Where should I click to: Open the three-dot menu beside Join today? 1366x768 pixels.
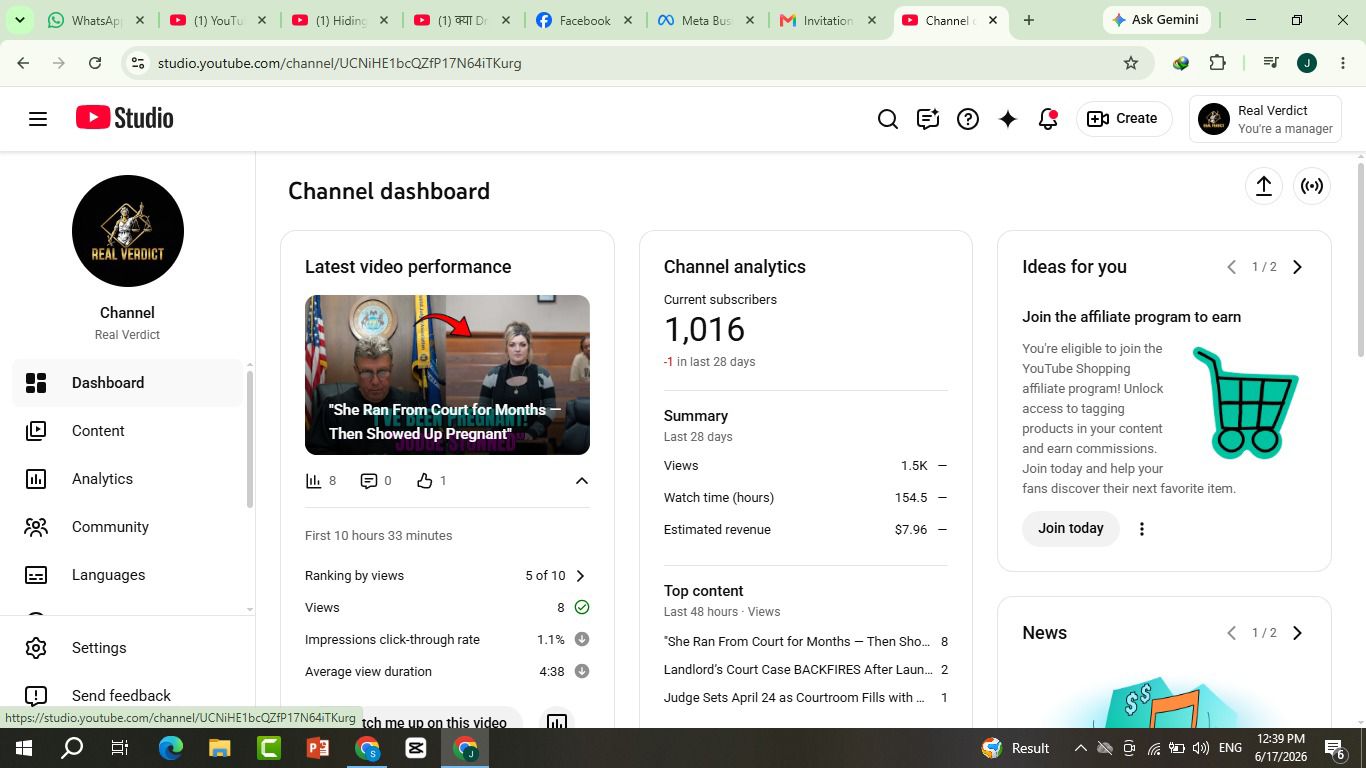1142,529
